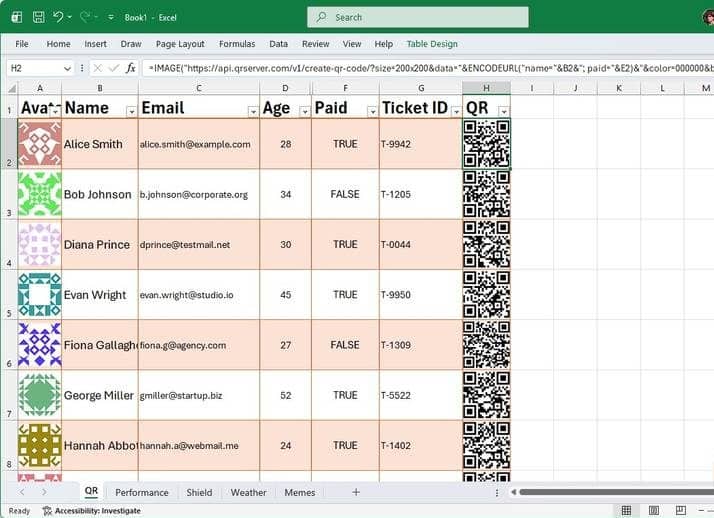Select column C header

pos(199,88)
